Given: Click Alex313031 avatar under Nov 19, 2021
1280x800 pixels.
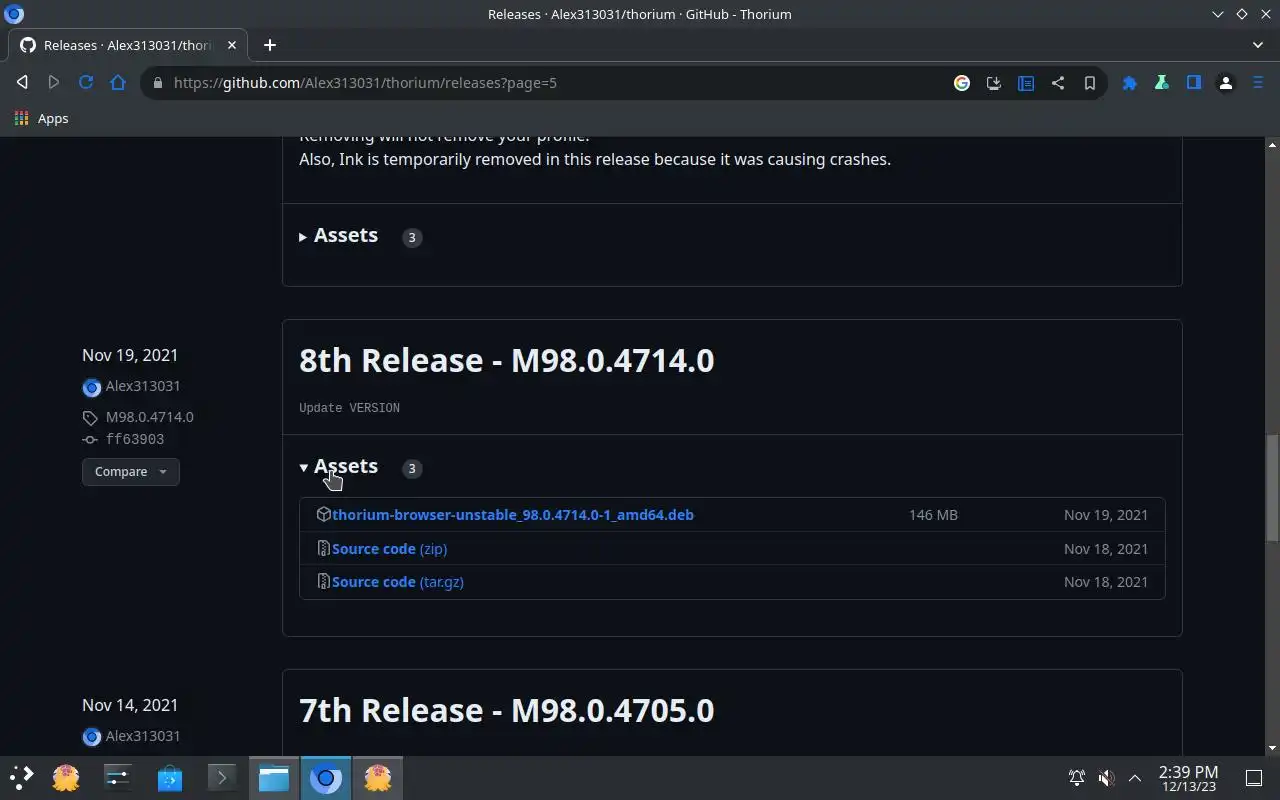Looking at the screenshot, I should coord(92,387).
